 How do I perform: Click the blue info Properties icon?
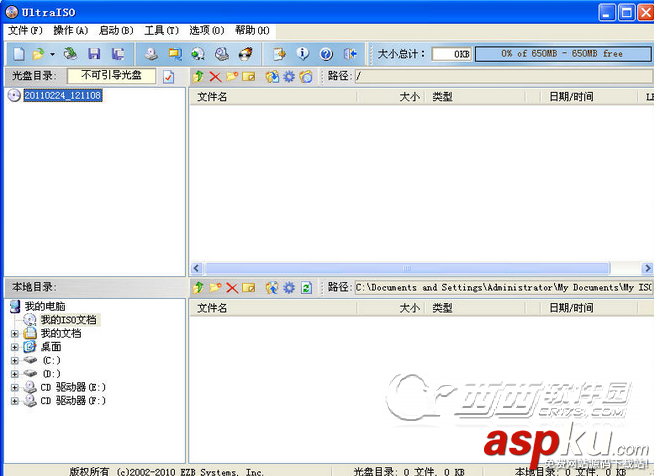[302, 54]
